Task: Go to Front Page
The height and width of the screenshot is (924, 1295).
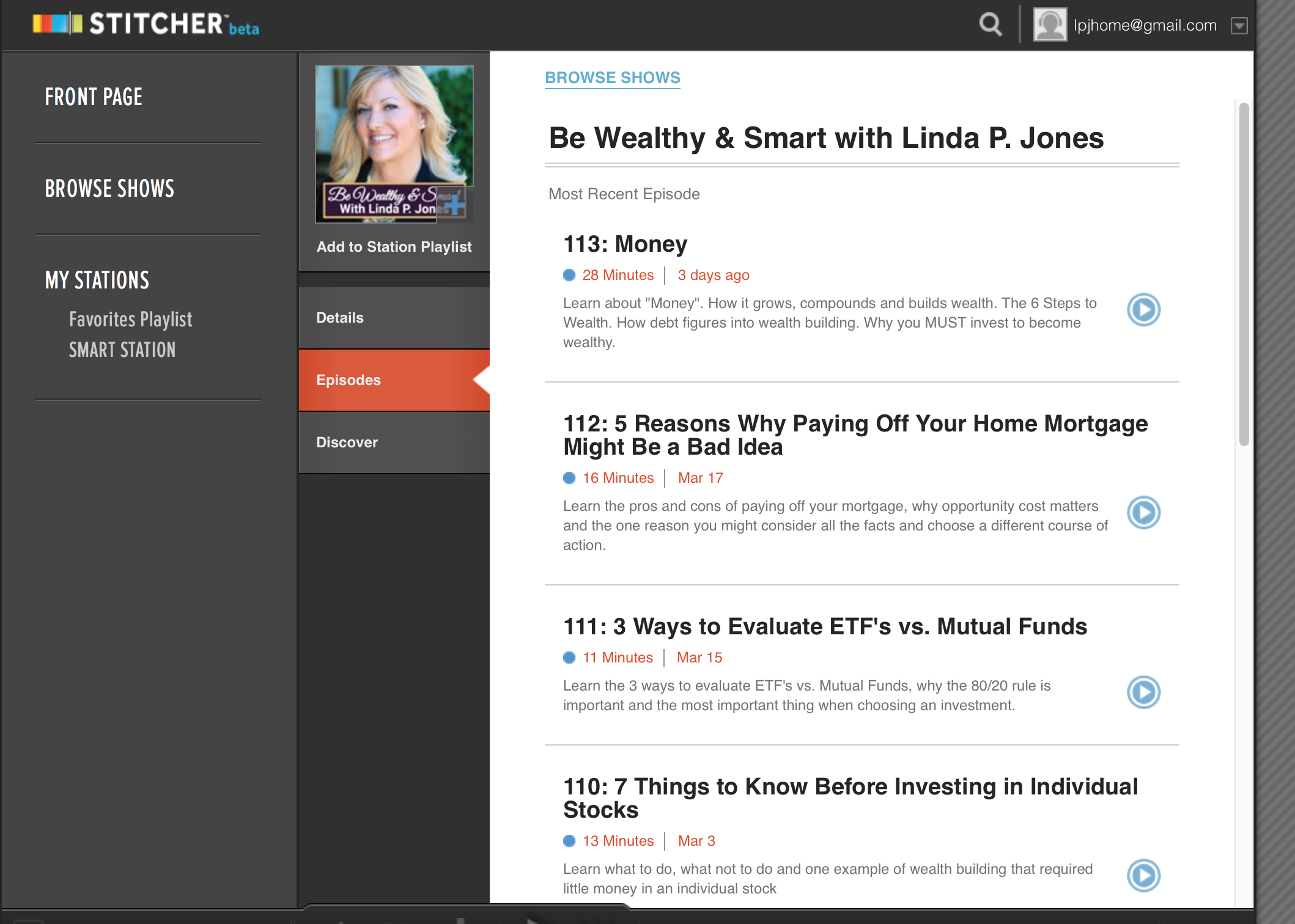Action: click(x=94, y=97)
